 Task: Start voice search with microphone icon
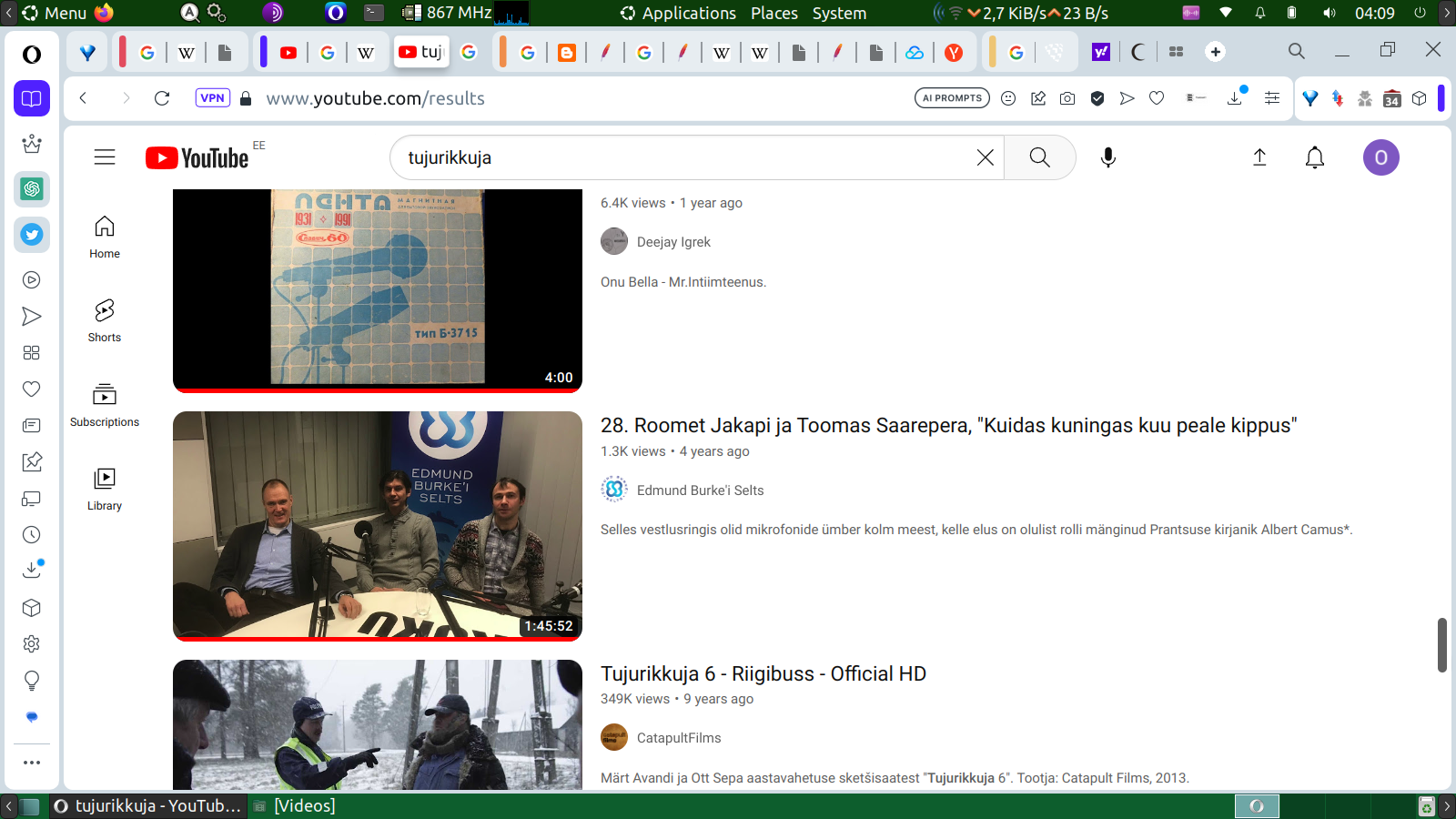pos(1107,157)
